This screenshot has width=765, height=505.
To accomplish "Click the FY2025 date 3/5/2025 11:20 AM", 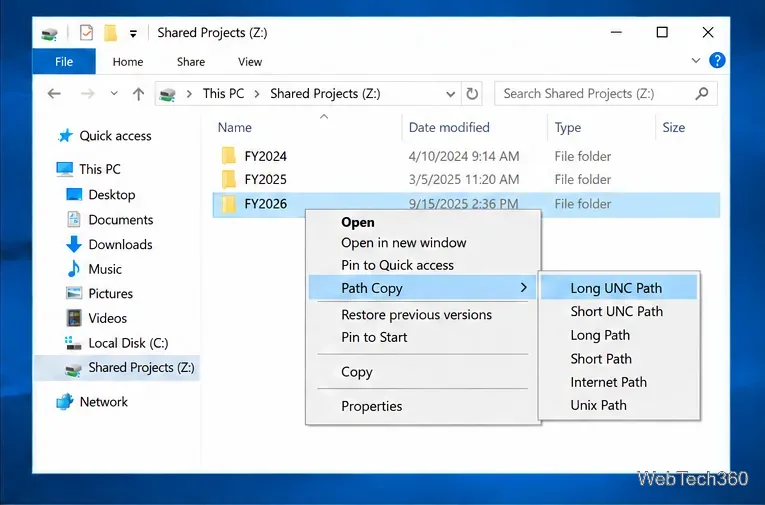I will tap(463, 180).
